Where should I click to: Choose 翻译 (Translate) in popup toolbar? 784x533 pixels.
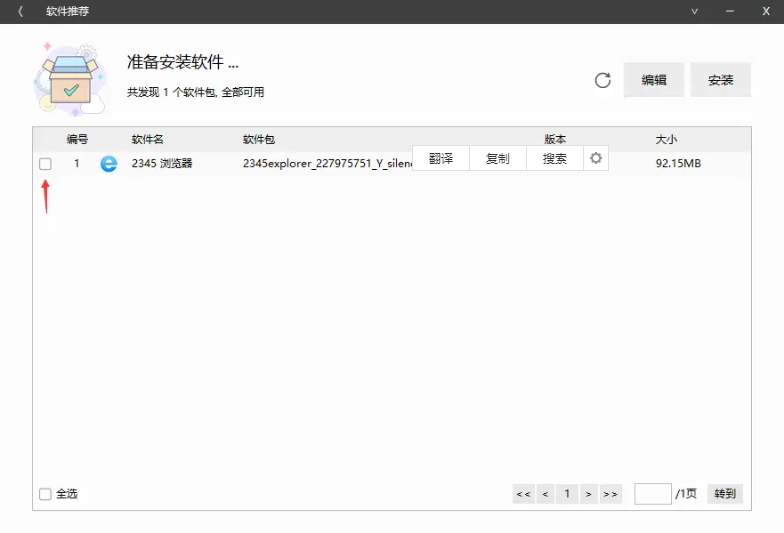point(441,158)
